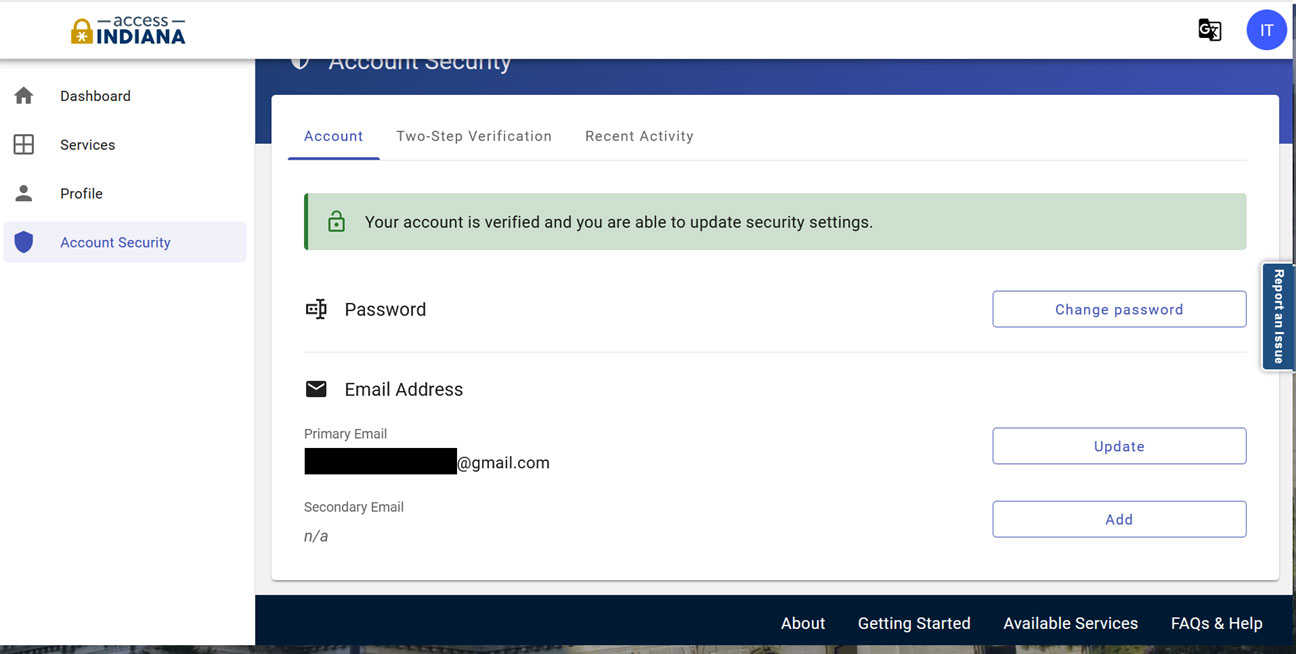Viewport: 1296px width, 654px height.
Task: Open the translate language icon
Action: coord(1209,30)
